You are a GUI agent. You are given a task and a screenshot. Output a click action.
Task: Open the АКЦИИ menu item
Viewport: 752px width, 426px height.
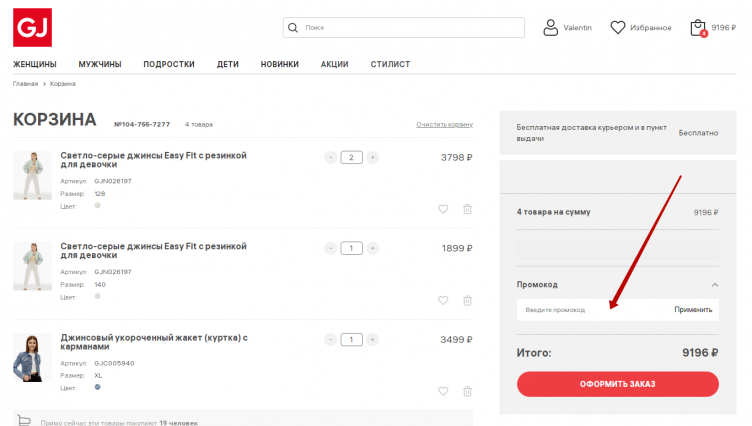coord(334,64)
